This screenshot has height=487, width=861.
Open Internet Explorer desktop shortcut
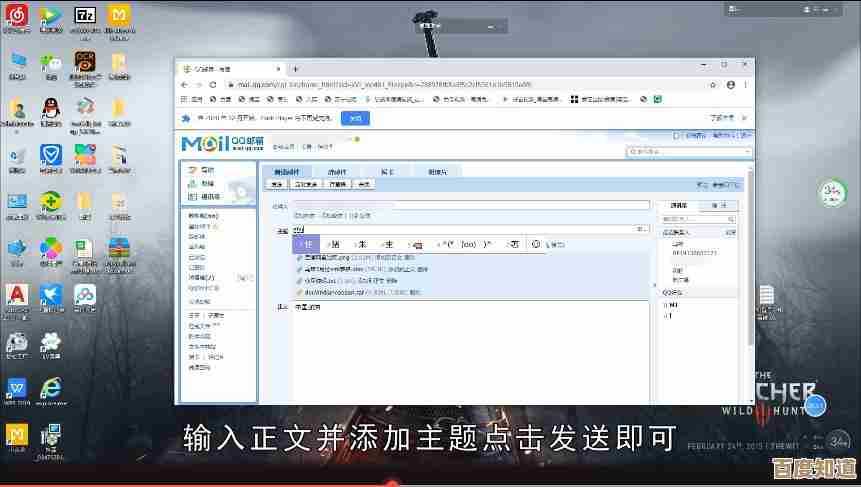(51, 388)
